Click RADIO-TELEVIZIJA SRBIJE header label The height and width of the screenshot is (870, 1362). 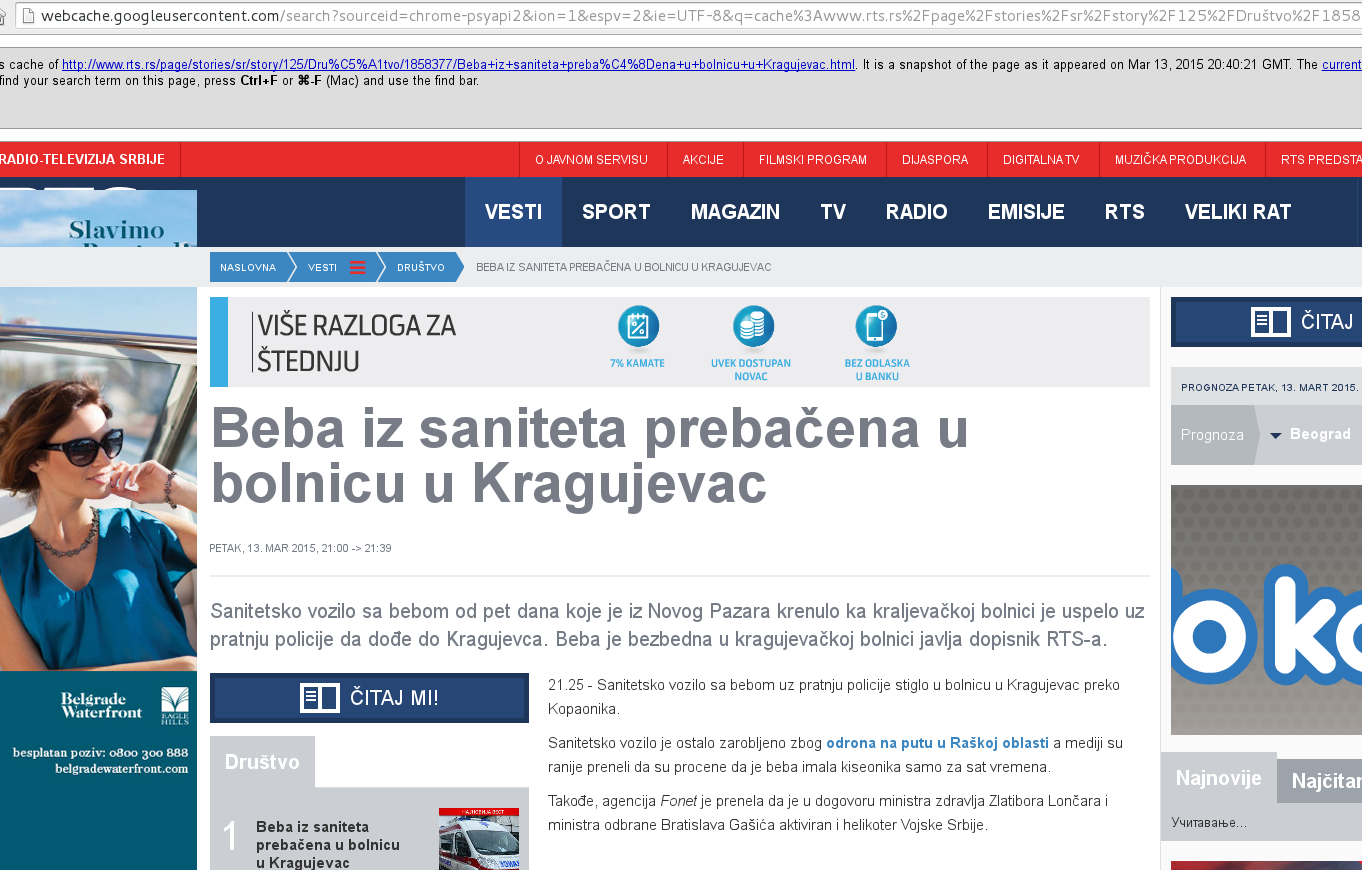click(x=82, y=160)
